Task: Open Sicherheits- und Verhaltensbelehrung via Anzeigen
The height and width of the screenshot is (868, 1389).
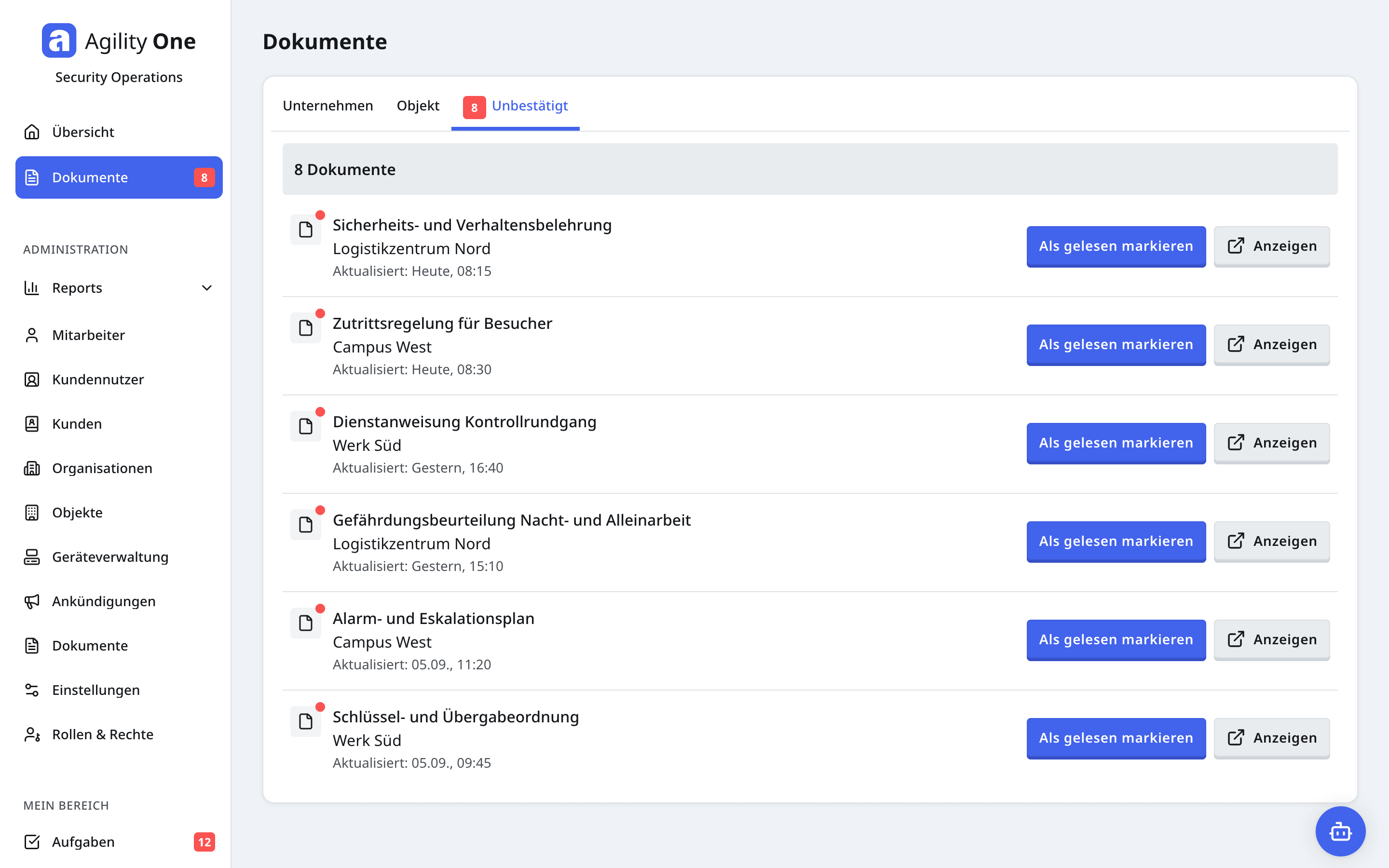Action: (1271, 246)
